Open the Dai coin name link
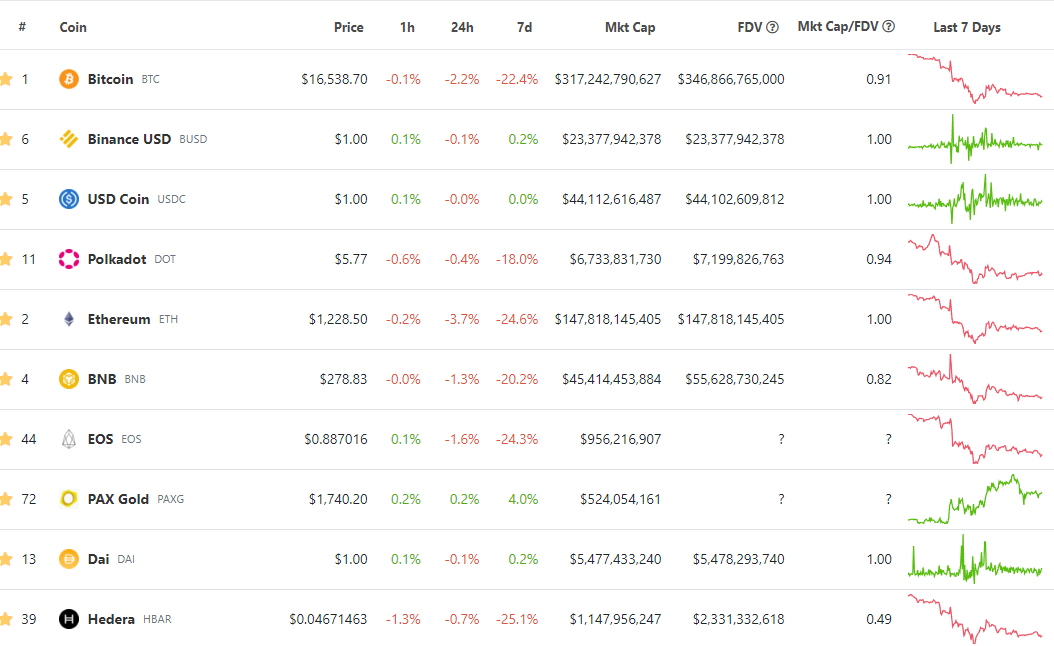The image size is (1054, 646). (98, 559)
